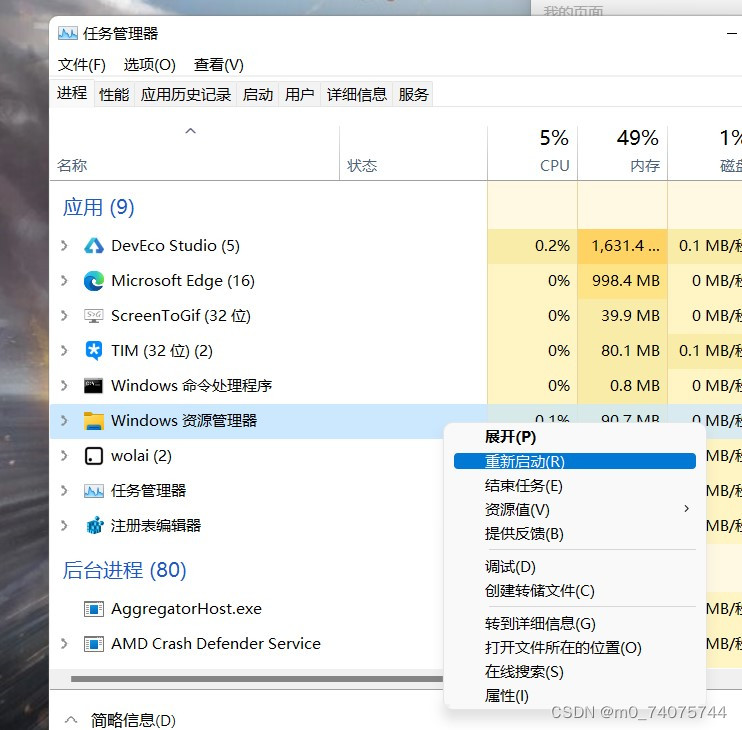Screen dimensions: 742x730
Task: Switch to the 启动 tab
Action: [x=258, y=95]
